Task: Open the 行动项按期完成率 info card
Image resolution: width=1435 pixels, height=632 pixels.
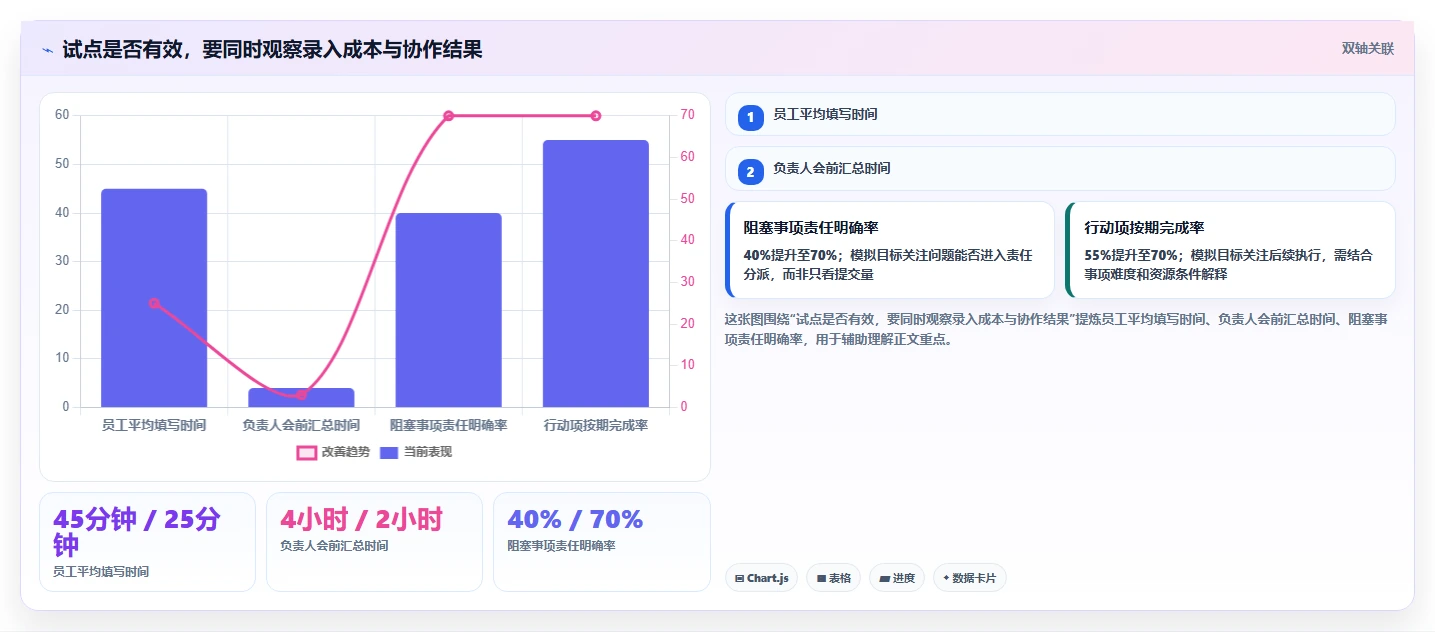Action: [1230, 250]
